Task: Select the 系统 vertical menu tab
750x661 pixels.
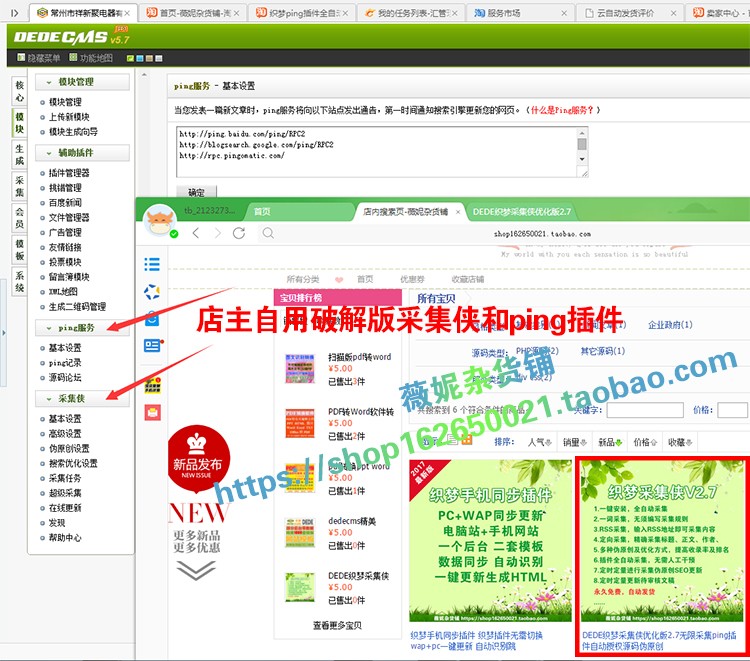Action: (20, 282)
